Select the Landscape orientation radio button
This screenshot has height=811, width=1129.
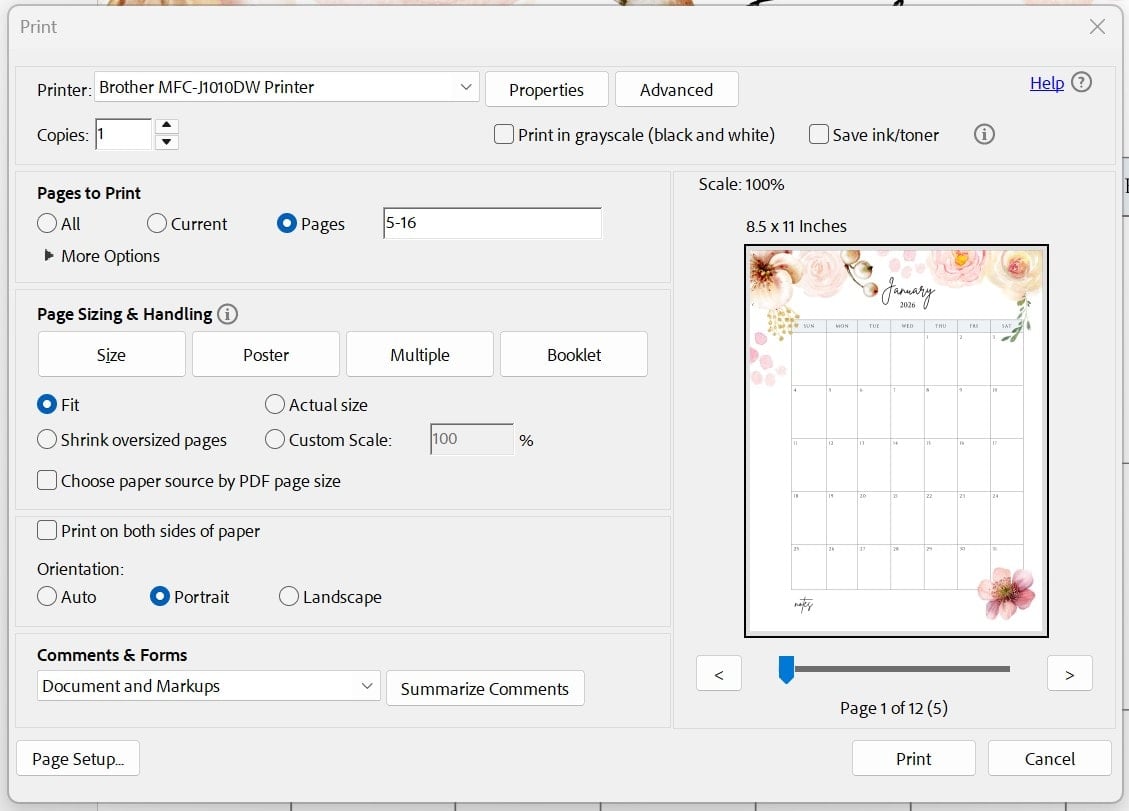point(289,596)
